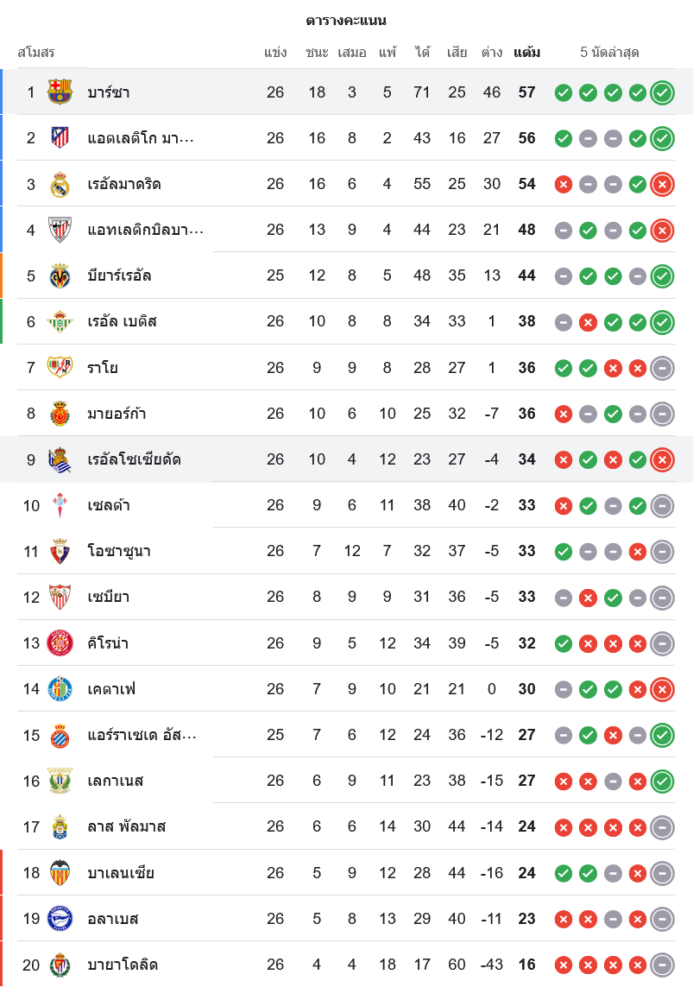693x1000 pixels.
Task: Click the Barcelona club crest
Action: [60, 92]
